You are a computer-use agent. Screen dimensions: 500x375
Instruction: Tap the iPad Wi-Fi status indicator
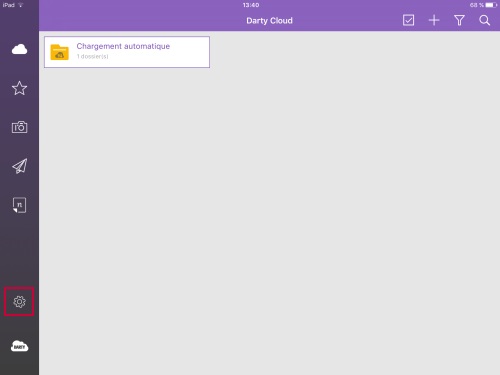tap(13, 5)
